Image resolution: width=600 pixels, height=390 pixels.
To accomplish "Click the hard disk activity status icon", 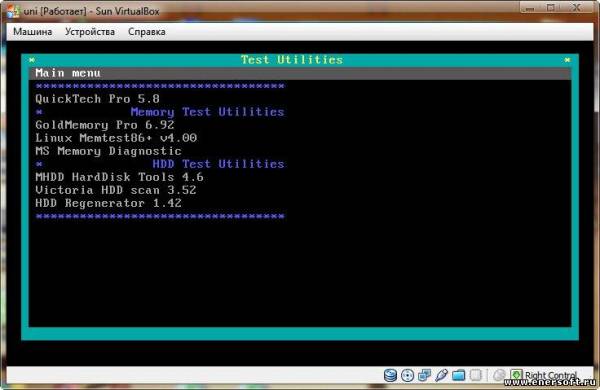I will pos(390,375).
